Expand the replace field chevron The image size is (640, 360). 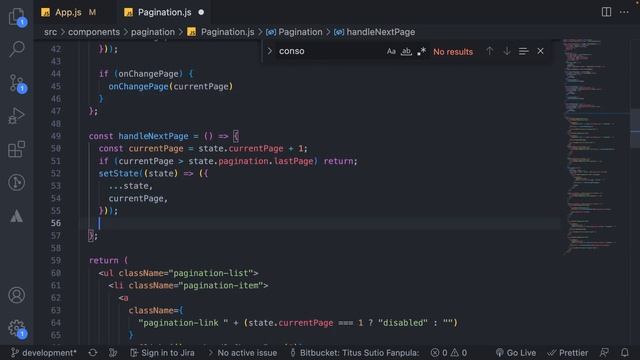point(269,51)
